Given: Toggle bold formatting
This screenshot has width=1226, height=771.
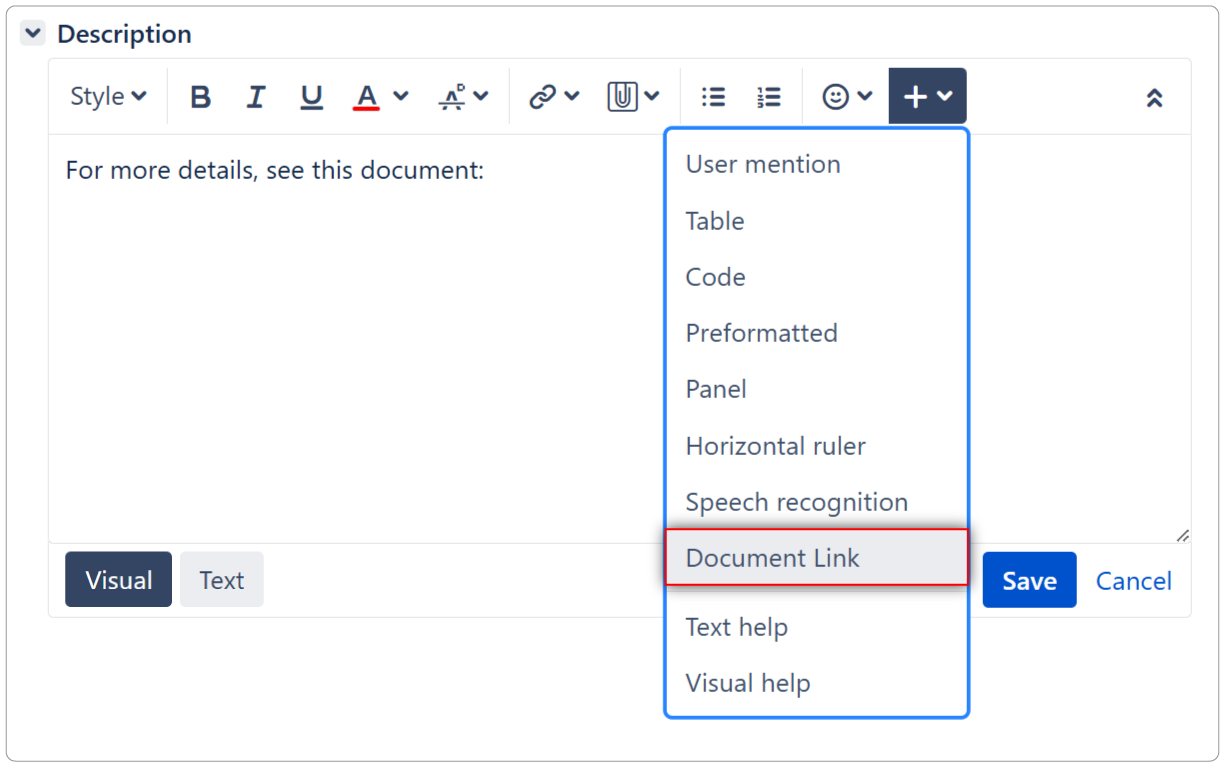Looking at the screenshot, I should [x=200, y=95].
